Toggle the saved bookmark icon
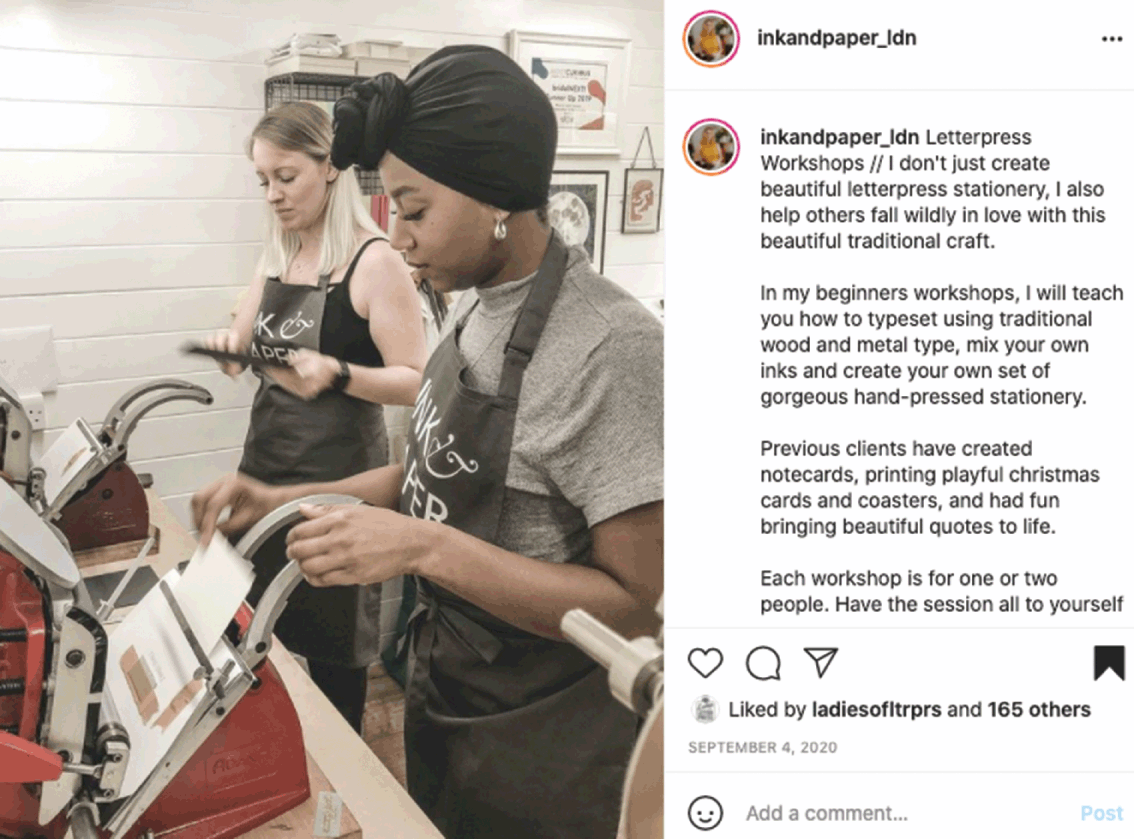 click(x=1109, y=663)
